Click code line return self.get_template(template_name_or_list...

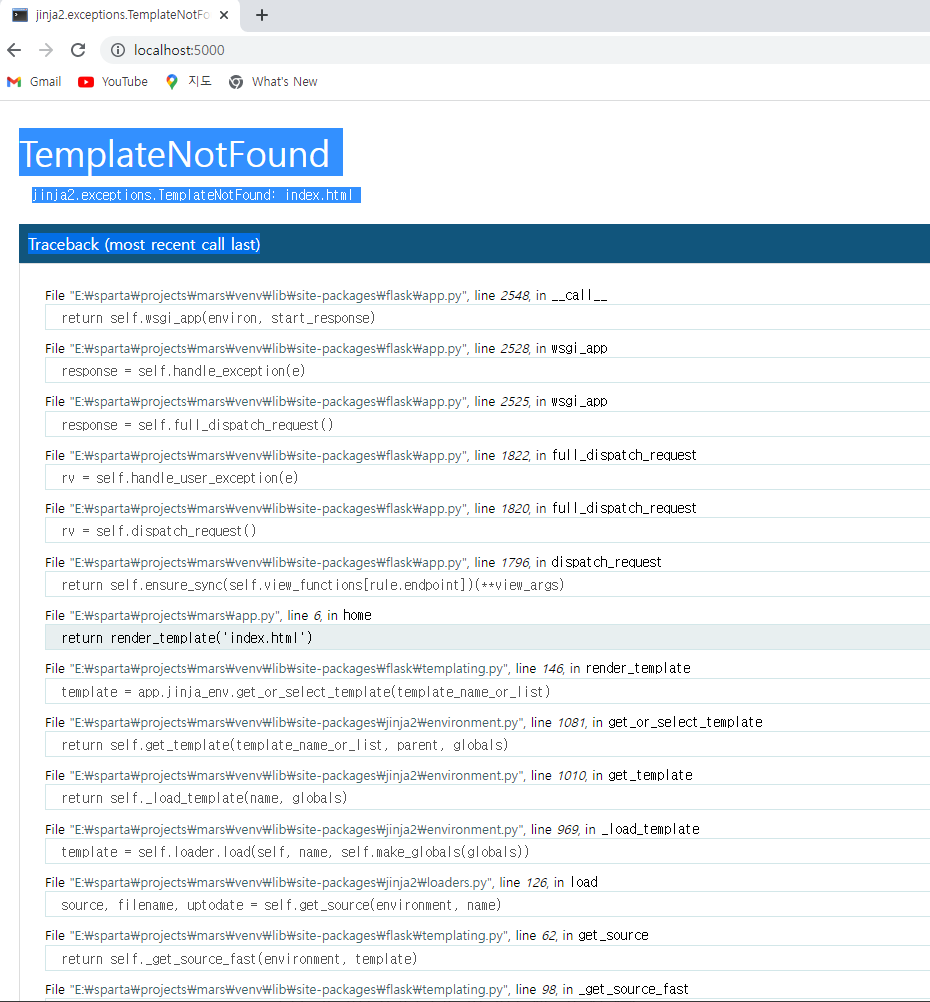coord(487,744)
